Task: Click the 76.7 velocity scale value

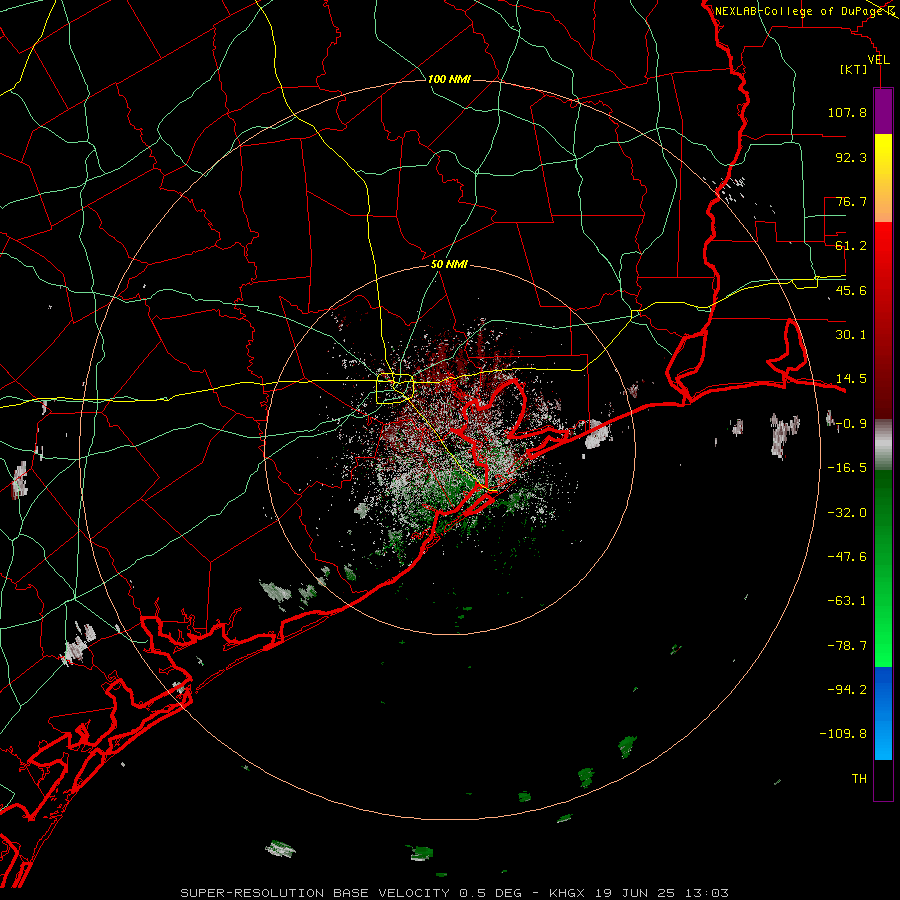Action: 851,201
